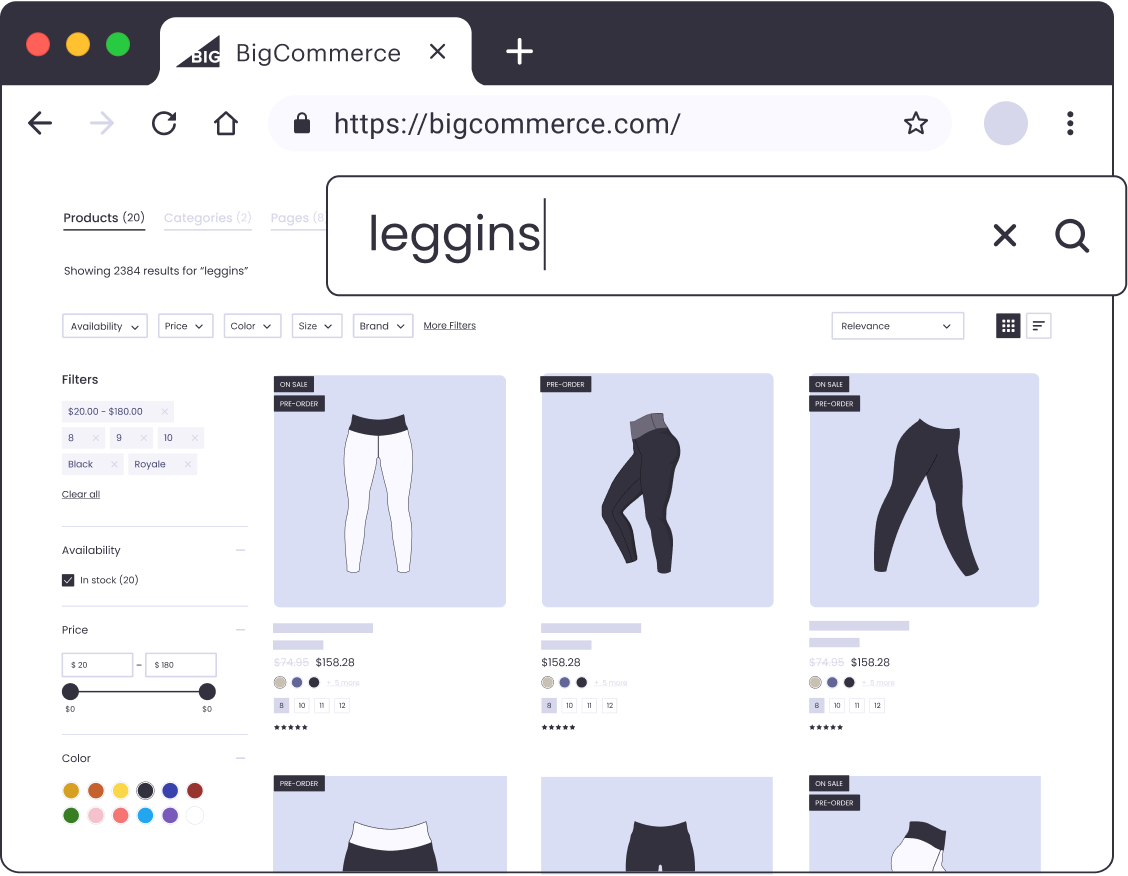Open the third product black leggings image
Screen dimensions: 1128x876
coord(924,491)
